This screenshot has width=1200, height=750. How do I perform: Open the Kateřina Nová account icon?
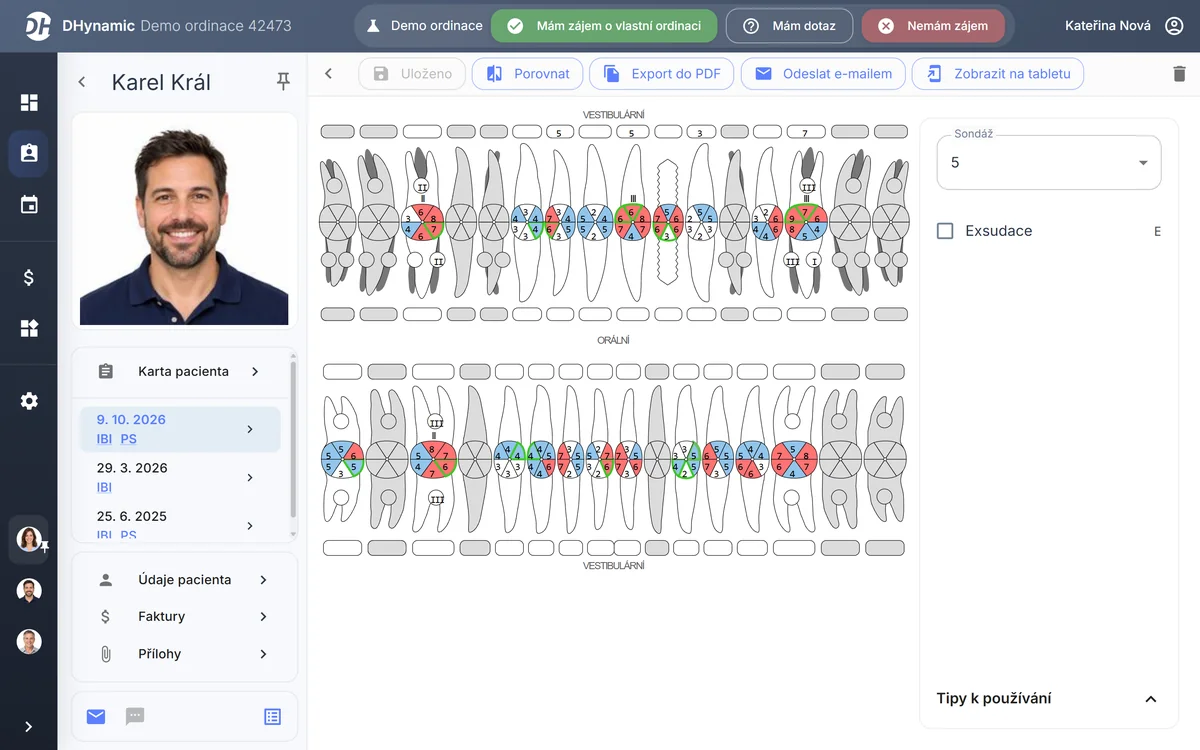(x=1174, y=26)
